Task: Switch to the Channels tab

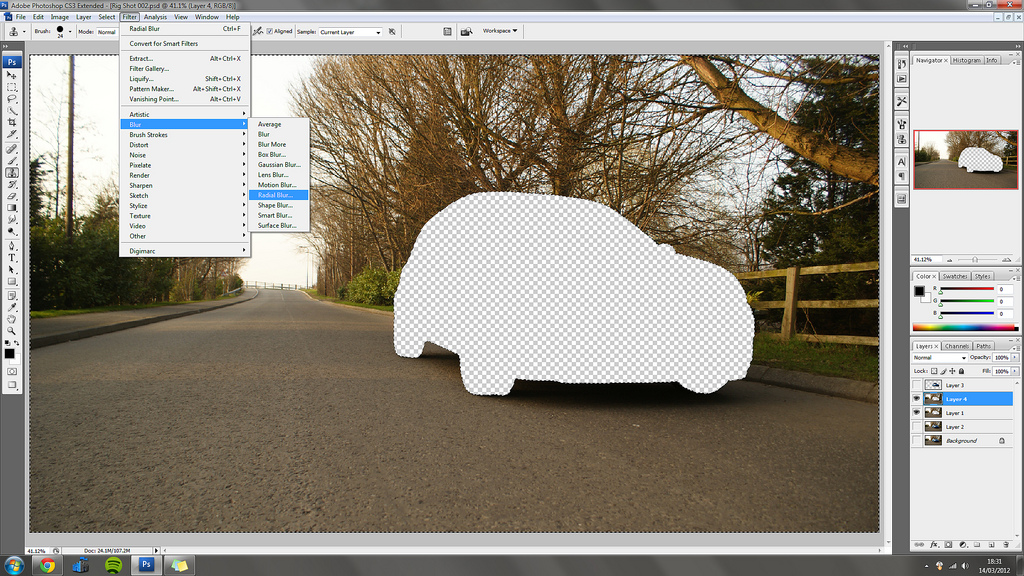Action: coord(957,346)
